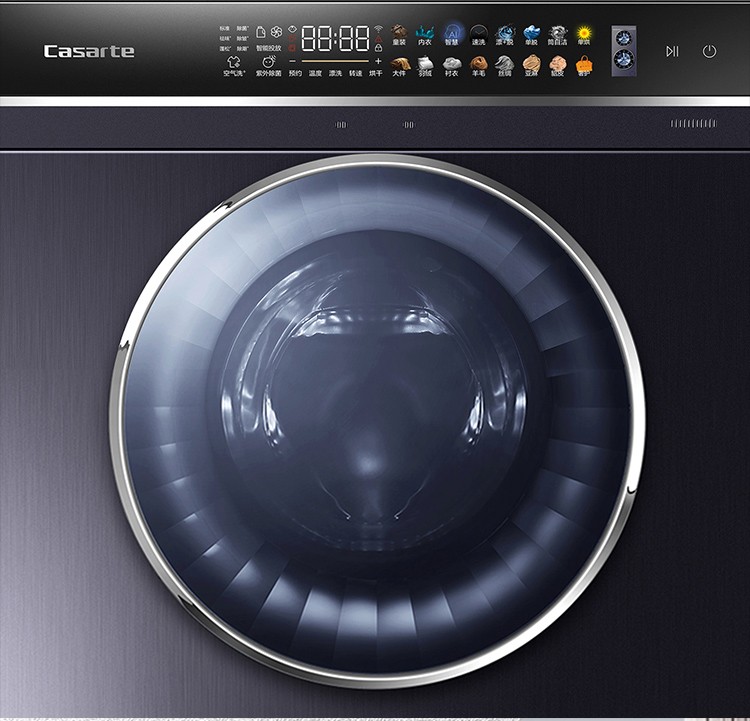Select the 内衣 underwear wash program
750x721 pixels.
tap(425, 35)
